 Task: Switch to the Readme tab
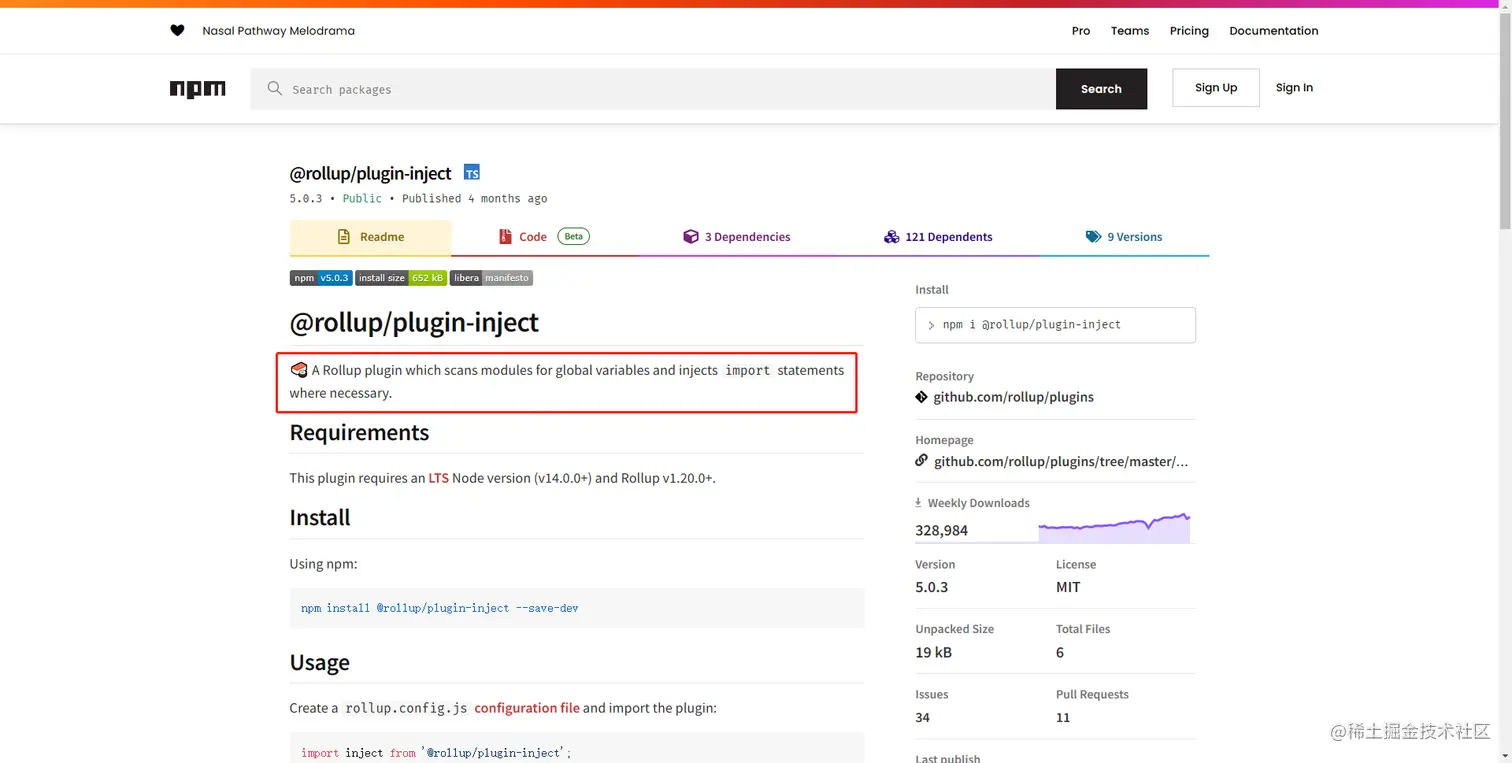click(x=371, y=237)
